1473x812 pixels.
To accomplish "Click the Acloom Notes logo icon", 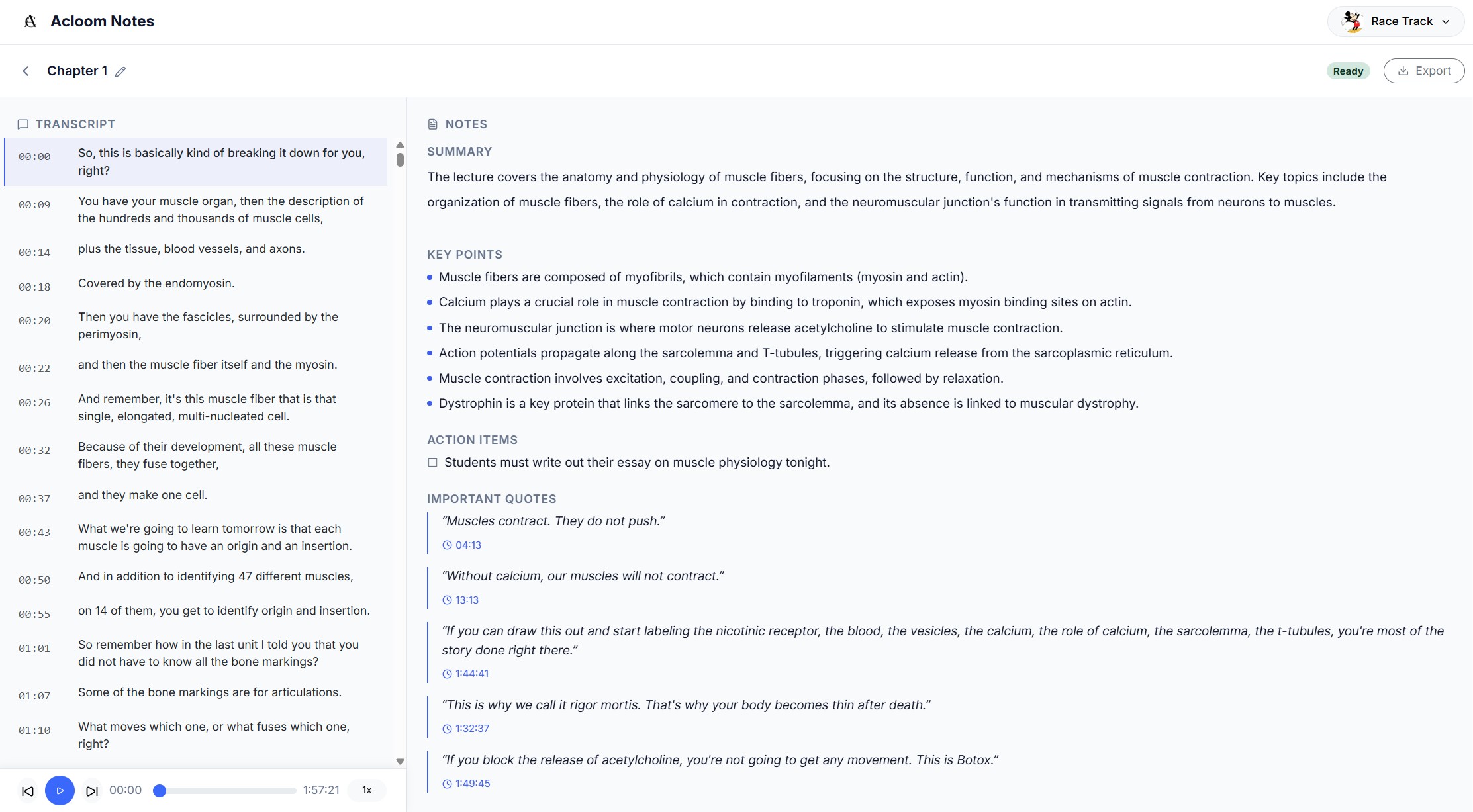I will coord(29,21).
